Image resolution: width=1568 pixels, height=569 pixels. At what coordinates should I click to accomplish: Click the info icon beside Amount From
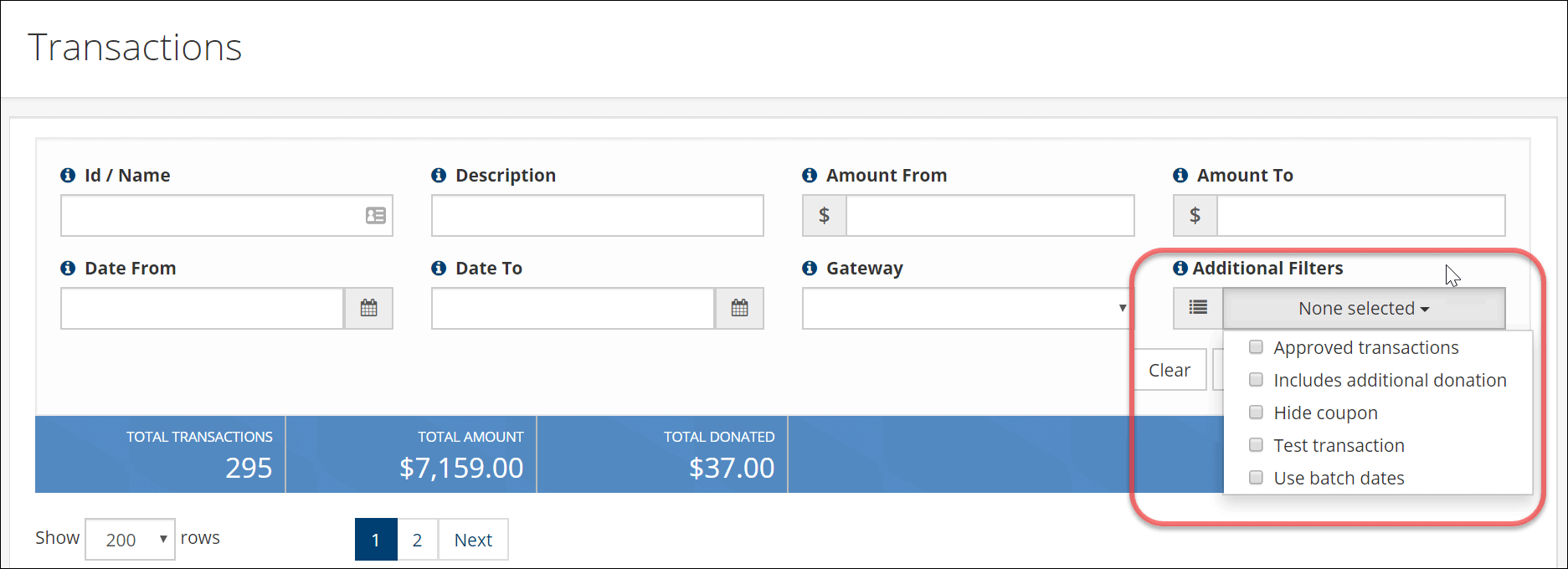[x=810, y=175]
